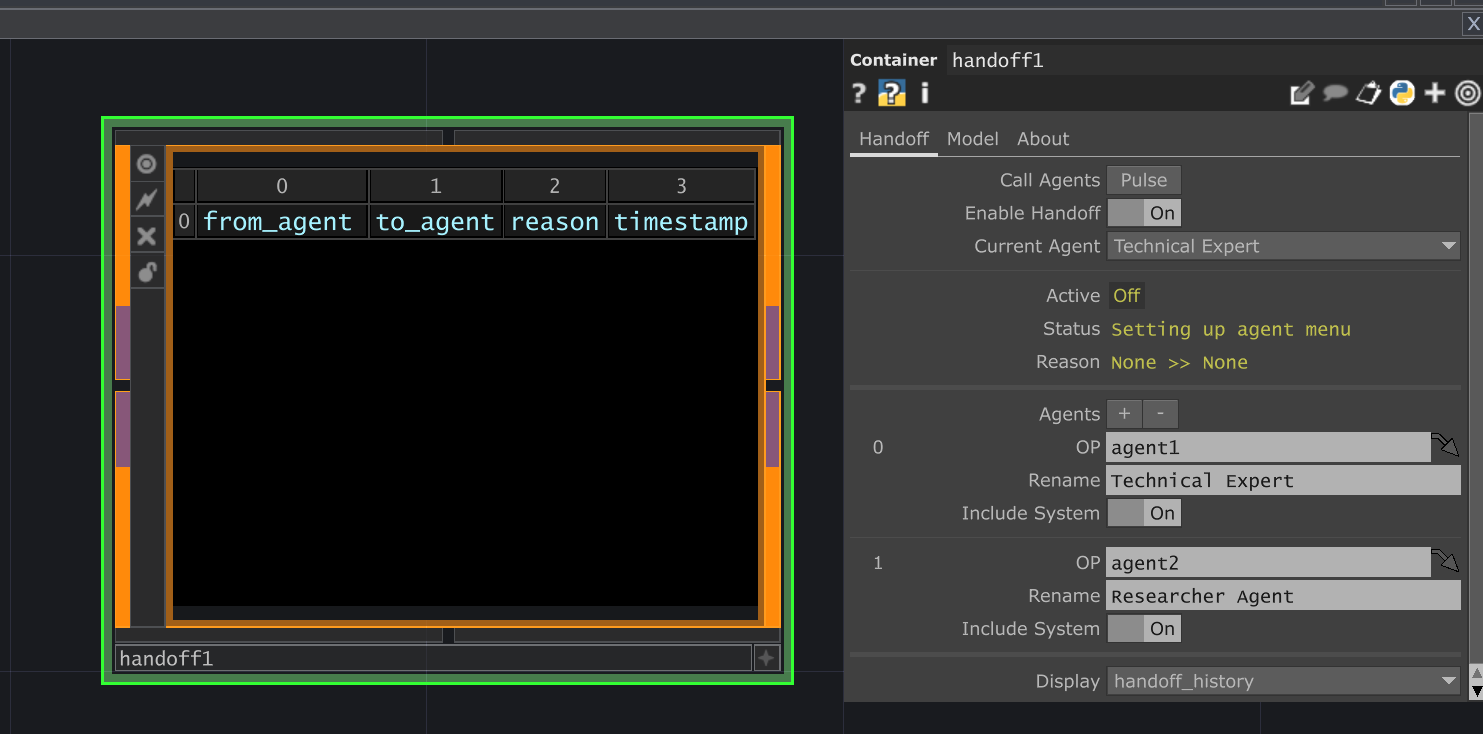Click the lightning cook flag on handoff1 node

(146, 199)
